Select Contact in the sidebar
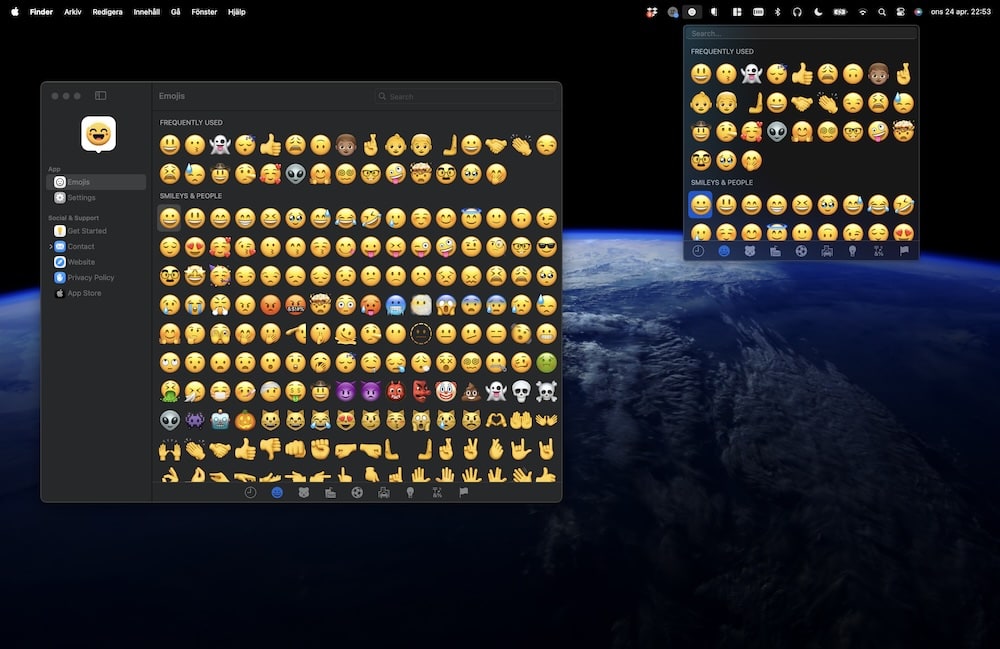This screenshot has width=1000, height=649. (x=96, y=246)
